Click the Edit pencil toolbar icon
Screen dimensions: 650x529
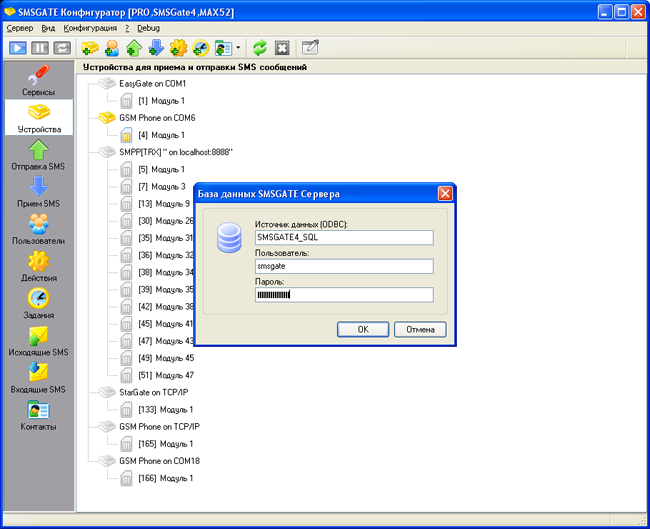310,47
